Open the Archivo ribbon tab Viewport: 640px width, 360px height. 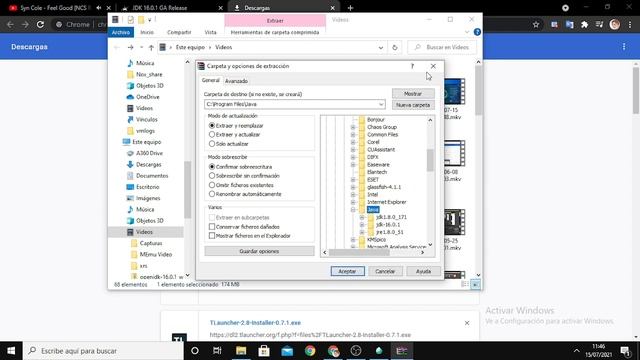pyautogui.click(x=121, y=32)
